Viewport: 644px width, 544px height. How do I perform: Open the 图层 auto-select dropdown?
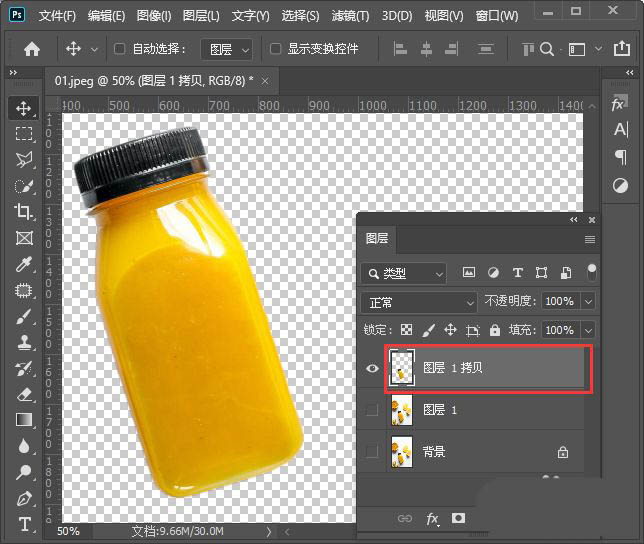226,50
